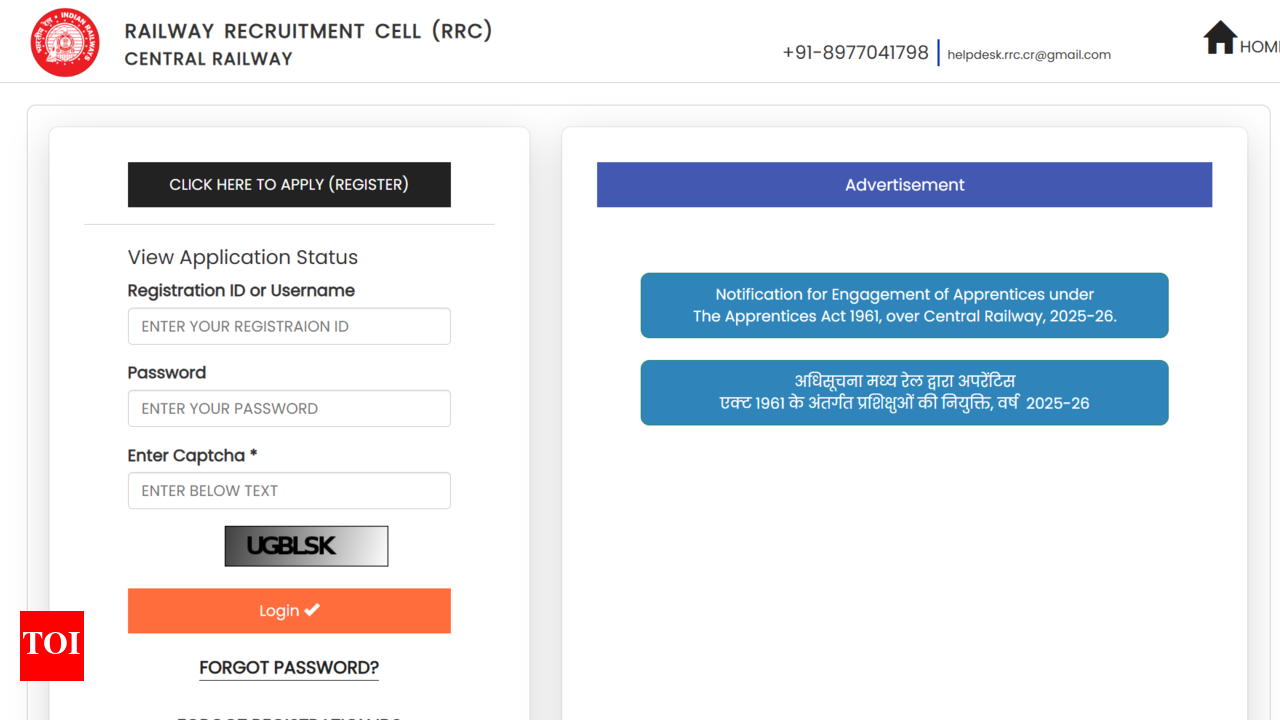Viewport: 1280px width, 720px height.
Task: Click the View Application Status heading
Action: tap(243, 257)
